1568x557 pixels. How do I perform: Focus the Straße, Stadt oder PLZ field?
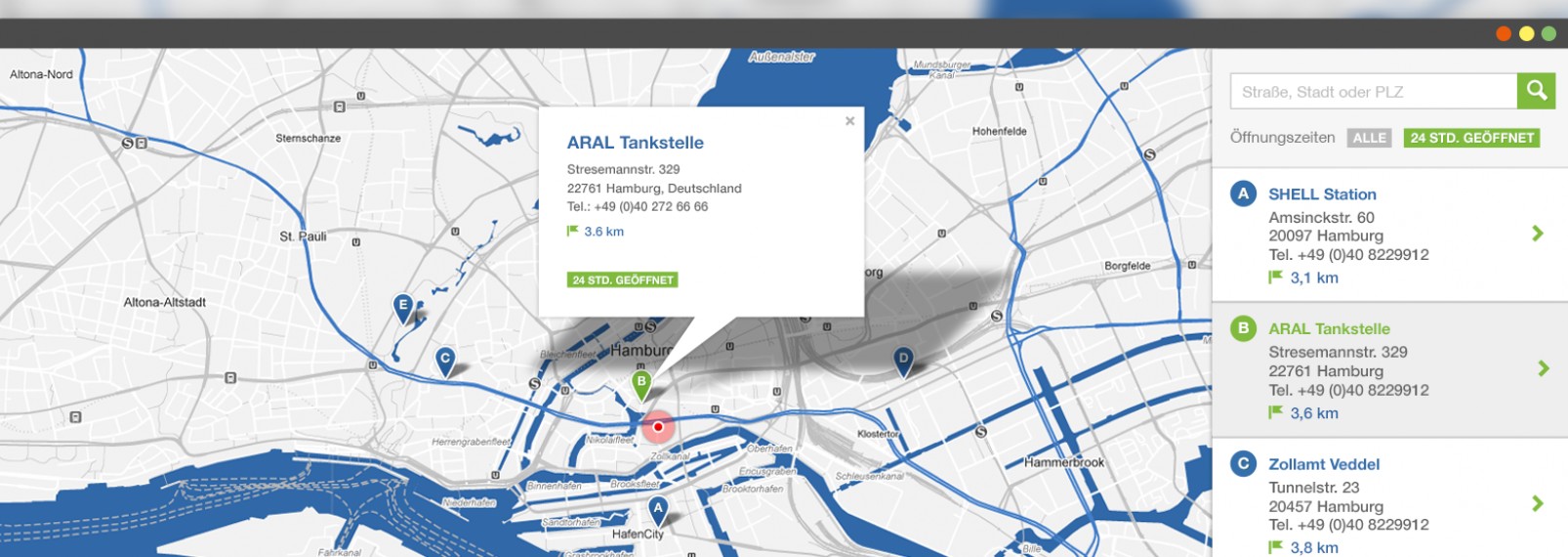(x=1373, y=91)
